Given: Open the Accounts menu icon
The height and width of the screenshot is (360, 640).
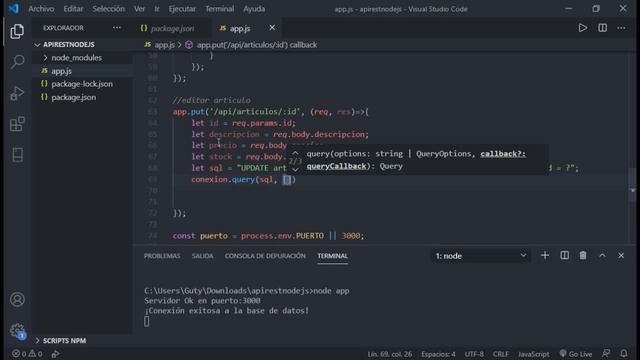Looking at the screenshot, I should 17,300.
